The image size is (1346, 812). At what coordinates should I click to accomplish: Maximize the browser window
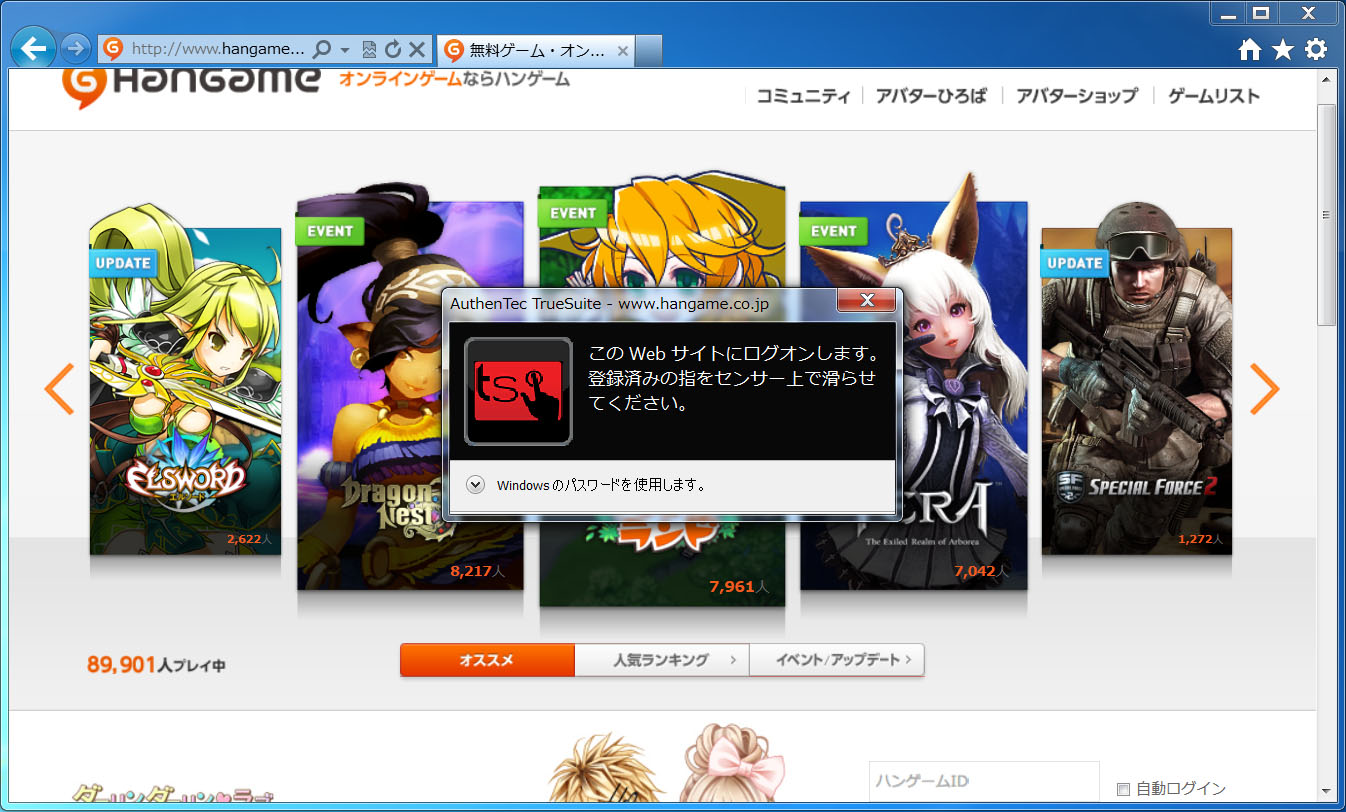tap(1262, 12)
